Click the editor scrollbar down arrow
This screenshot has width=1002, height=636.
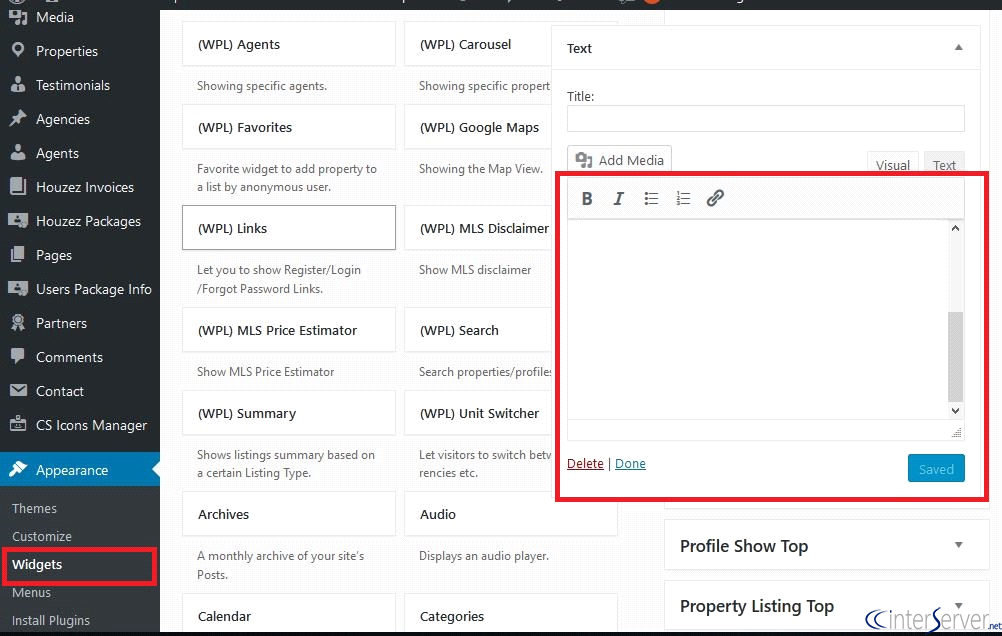pyautogui.click(x=955, y=411)
